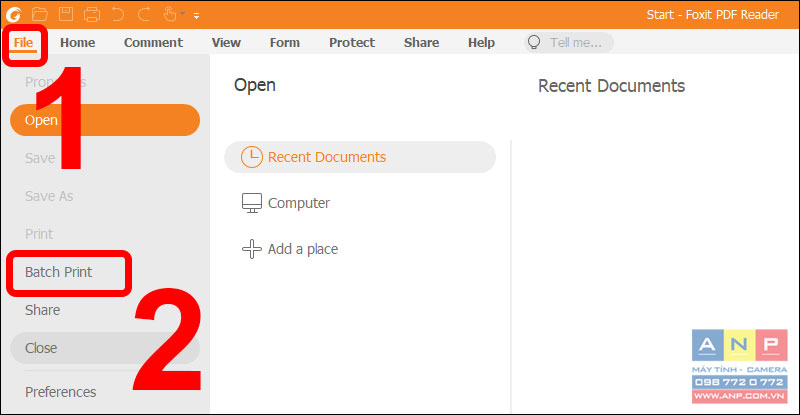The height and width of the screenshot is (415, 800).
Task: Click the Redo arrow icon
Action: click(x=144, y=14)
